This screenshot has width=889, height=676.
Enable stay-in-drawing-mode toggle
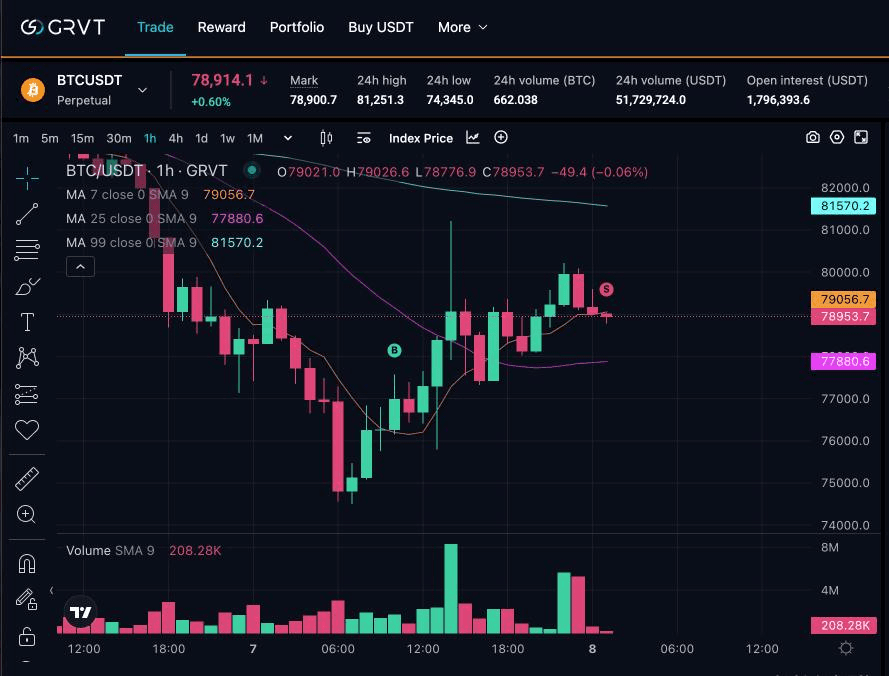coord(27,599)
